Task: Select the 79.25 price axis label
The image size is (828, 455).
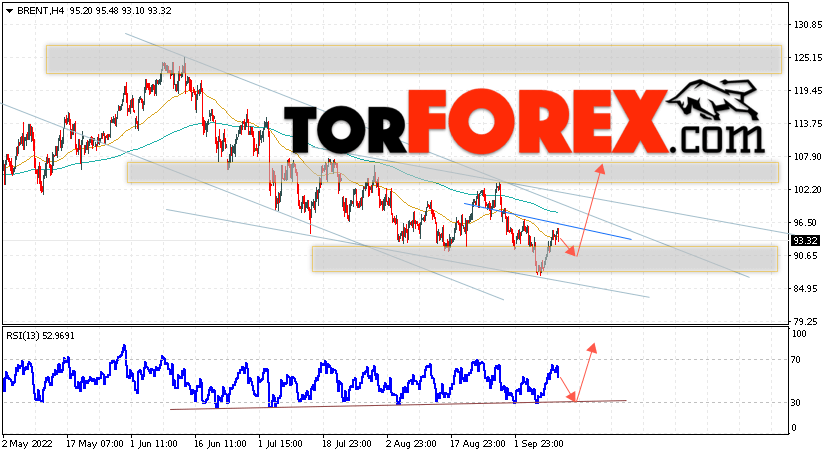Action: (x=806, y=321)
